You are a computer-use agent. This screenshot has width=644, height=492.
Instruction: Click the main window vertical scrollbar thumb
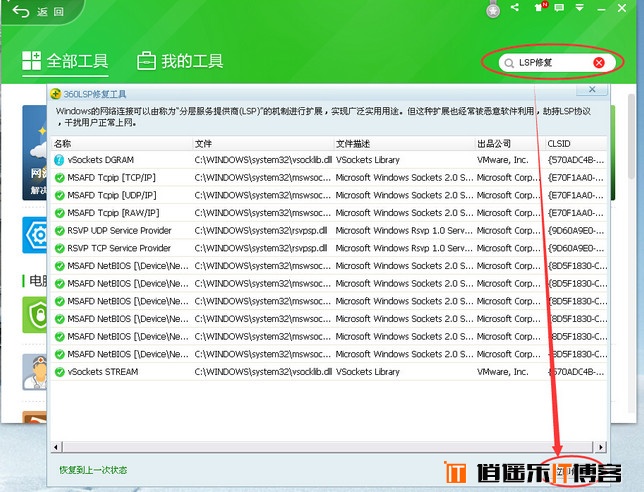tap(632, 136)
